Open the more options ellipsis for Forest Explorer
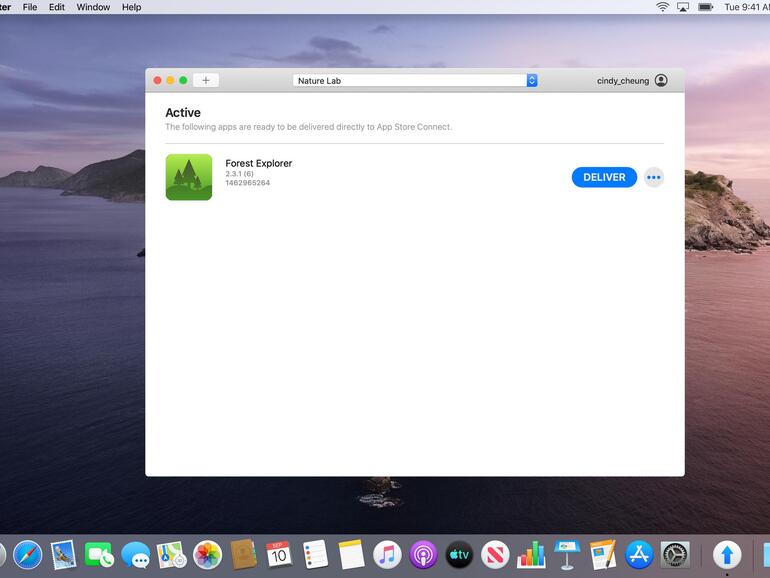This screenshot has height=578, width=770. 654,177
